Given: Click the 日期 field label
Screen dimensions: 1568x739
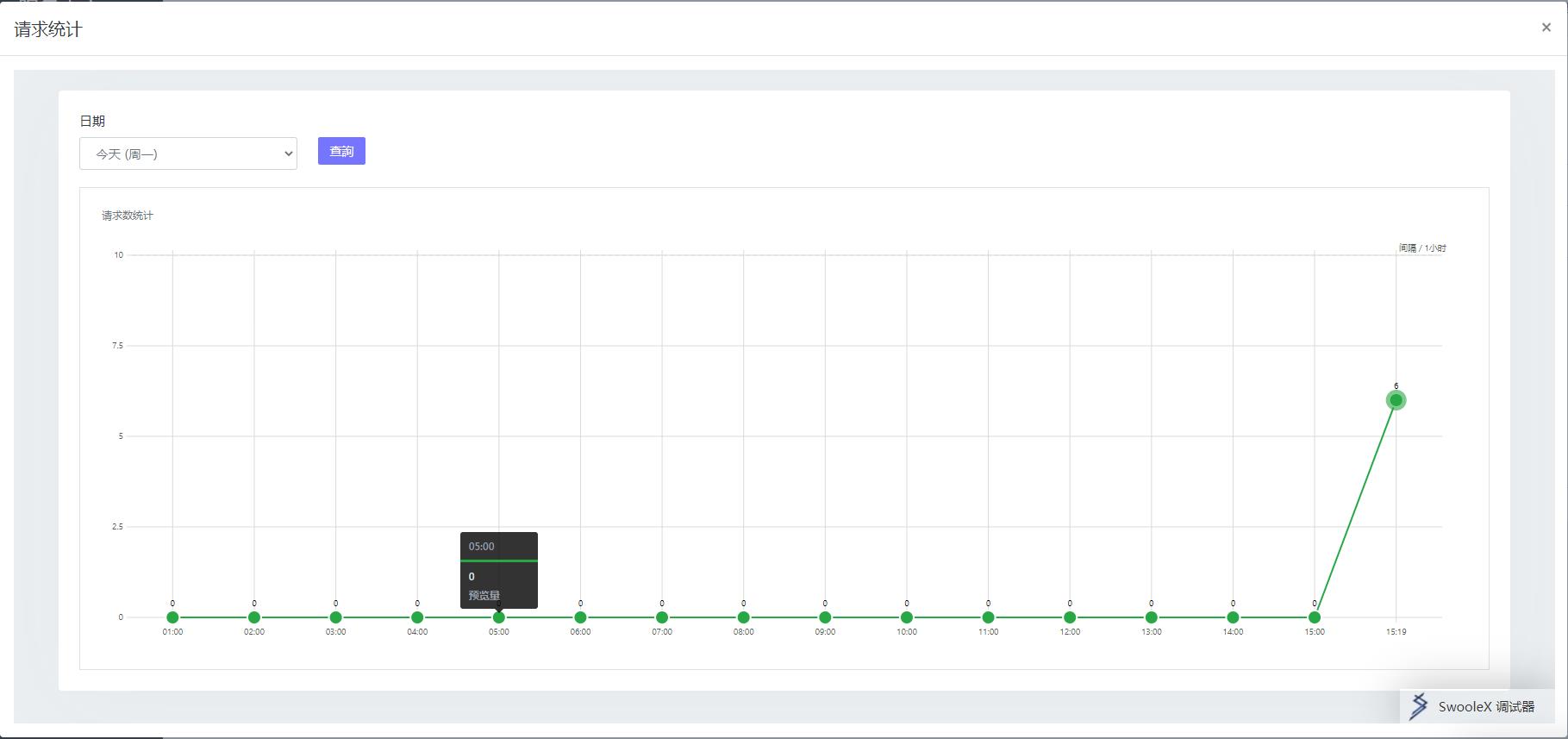Looking at the screenshot, I should click(92, 122).
